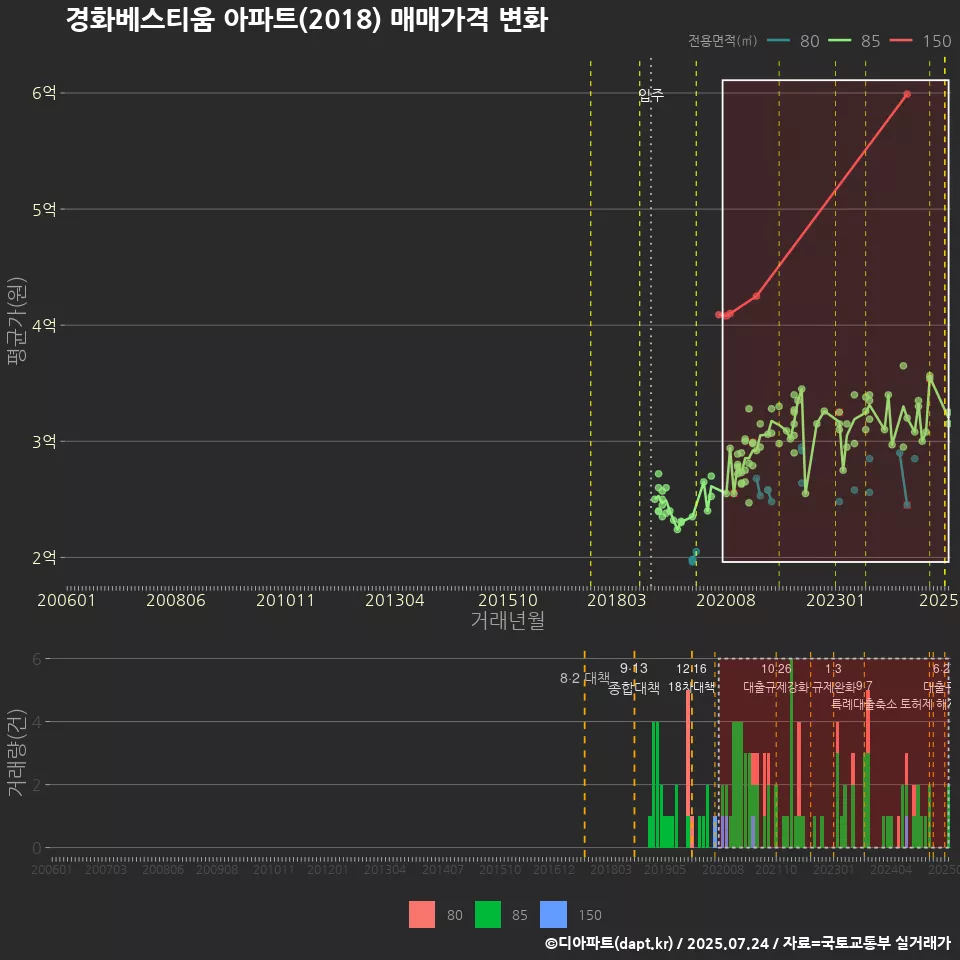Click the '6억' price axis label
The width and height of the screenshot is (960, 960).
point(44,93)
